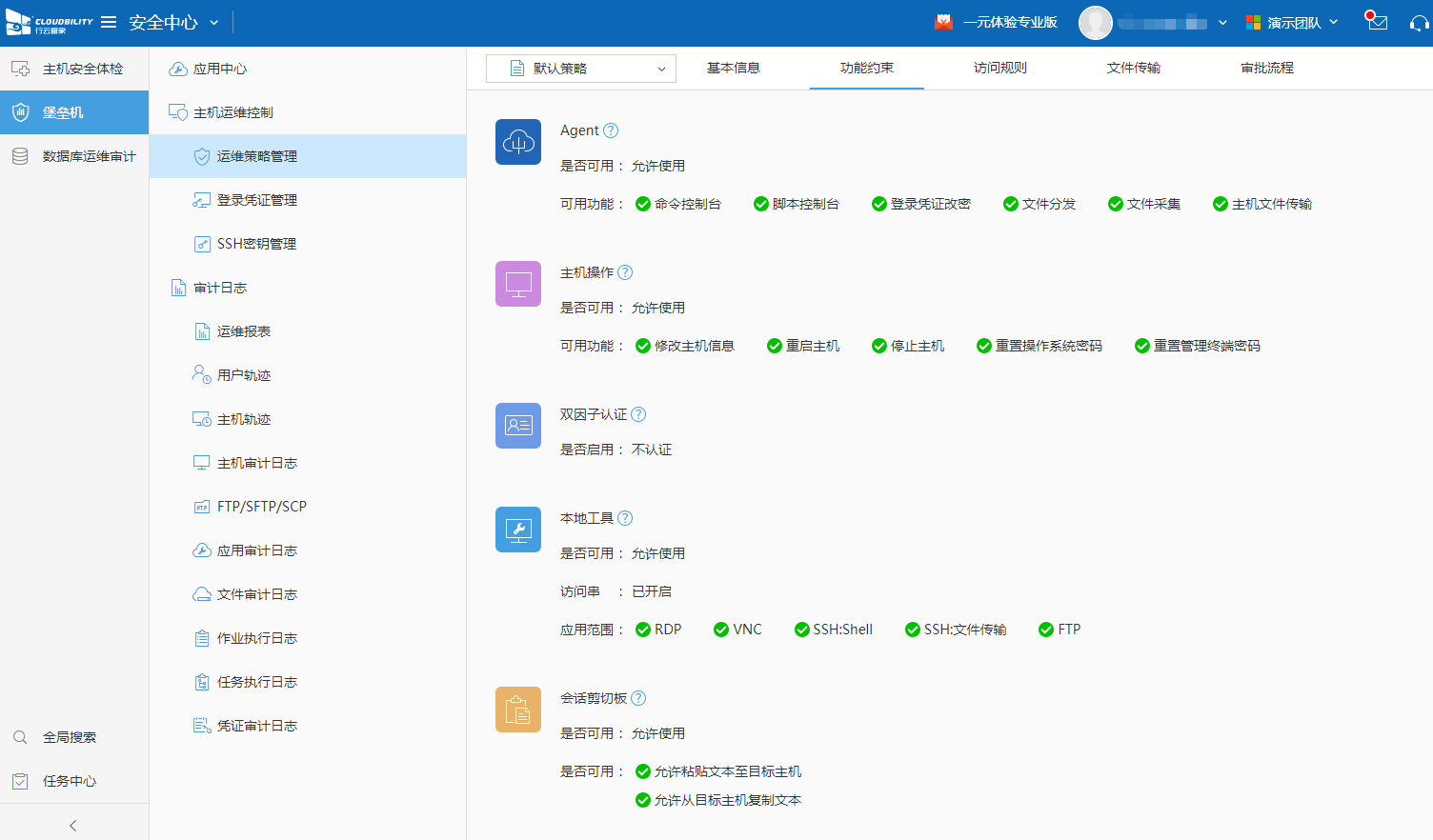The image size is (1433, 840).
Task: Collapse the left sidebar with the arrow
Action: pos(73,826)
